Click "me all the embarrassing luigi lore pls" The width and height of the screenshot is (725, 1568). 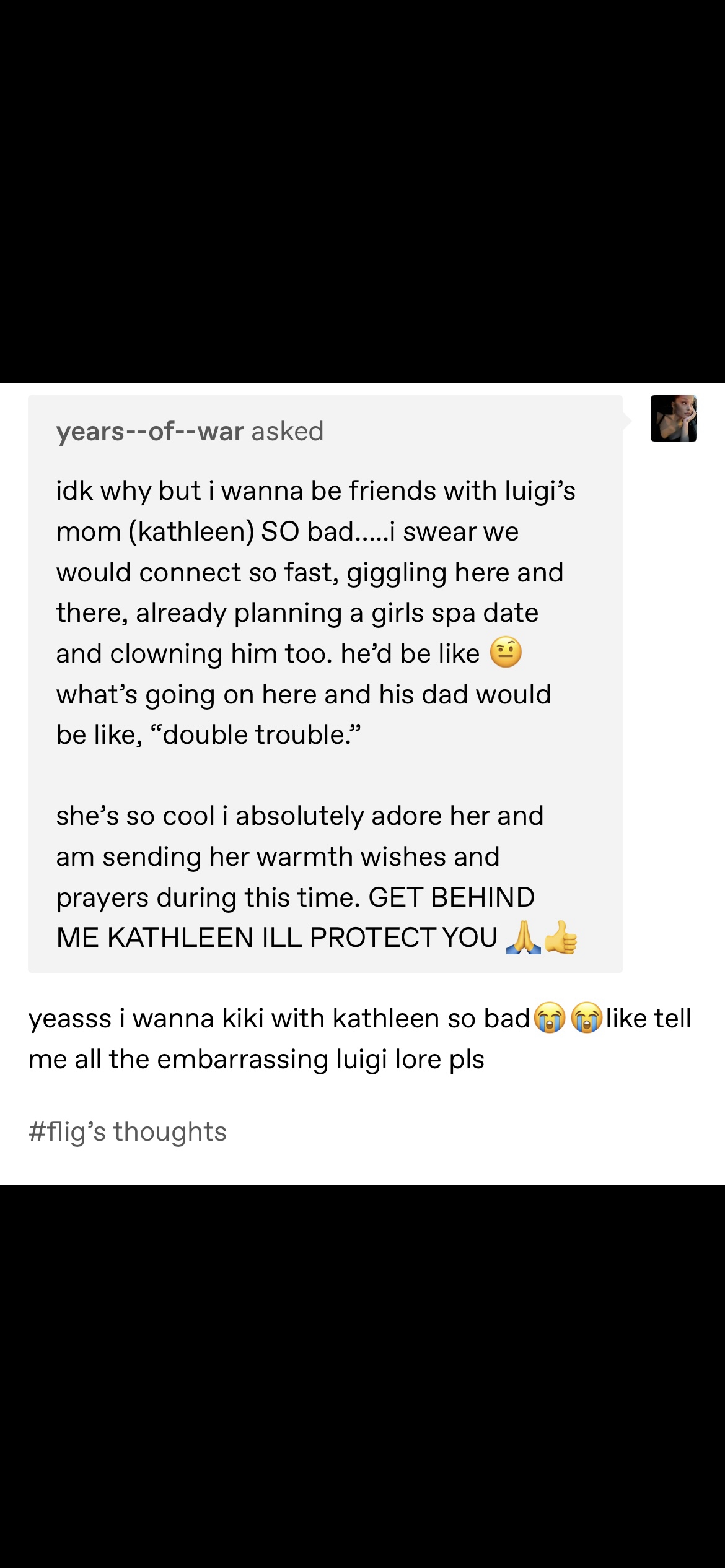tap(257, 1059)
